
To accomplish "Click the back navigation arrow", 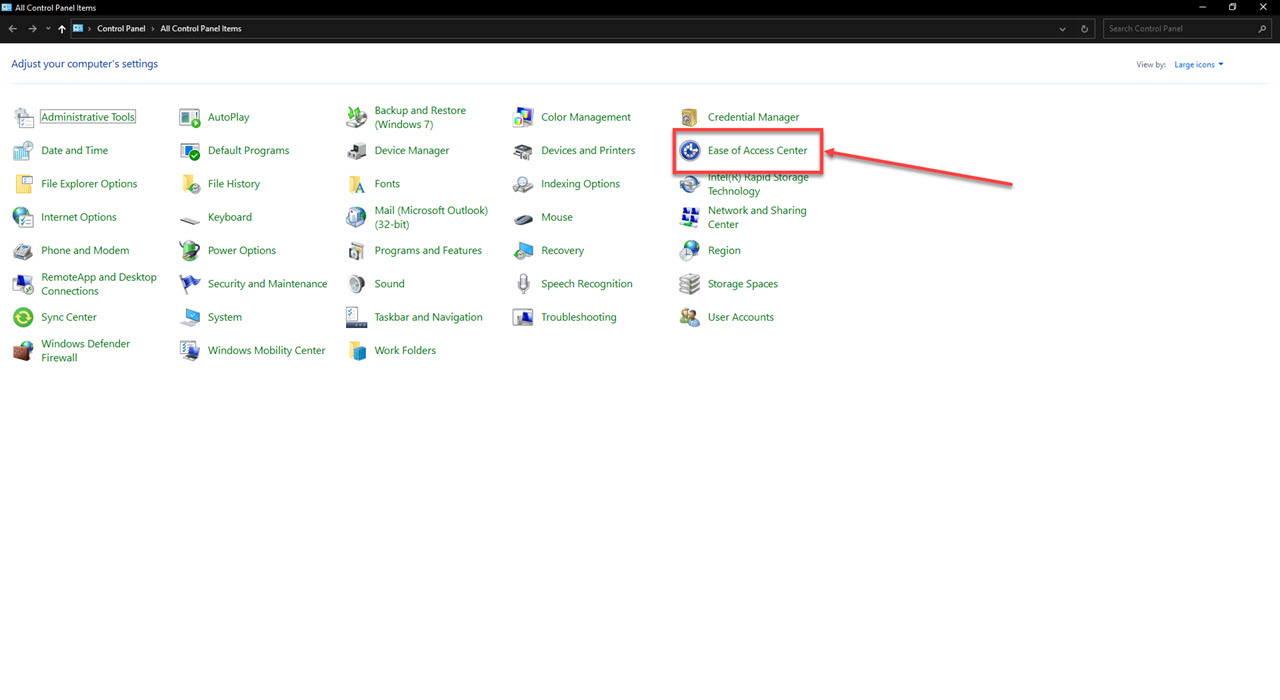I will 12,28.
